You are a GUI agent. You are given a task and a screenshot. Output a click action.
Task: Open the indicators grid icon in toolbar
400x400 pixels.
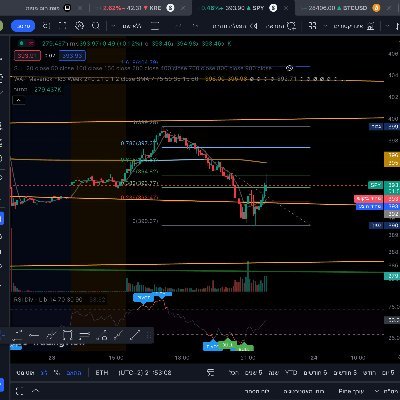click(312, 26)
